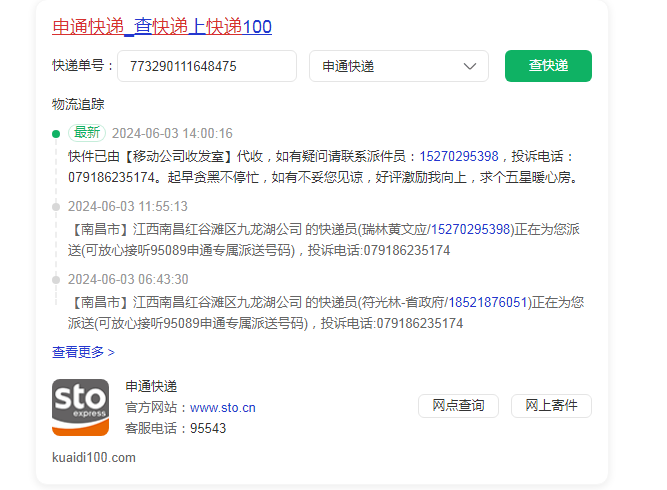The width and height of the screenshot is (667, 490).
Task: Click the 最新 badge on the latest entry
Action: click(87, 133)
